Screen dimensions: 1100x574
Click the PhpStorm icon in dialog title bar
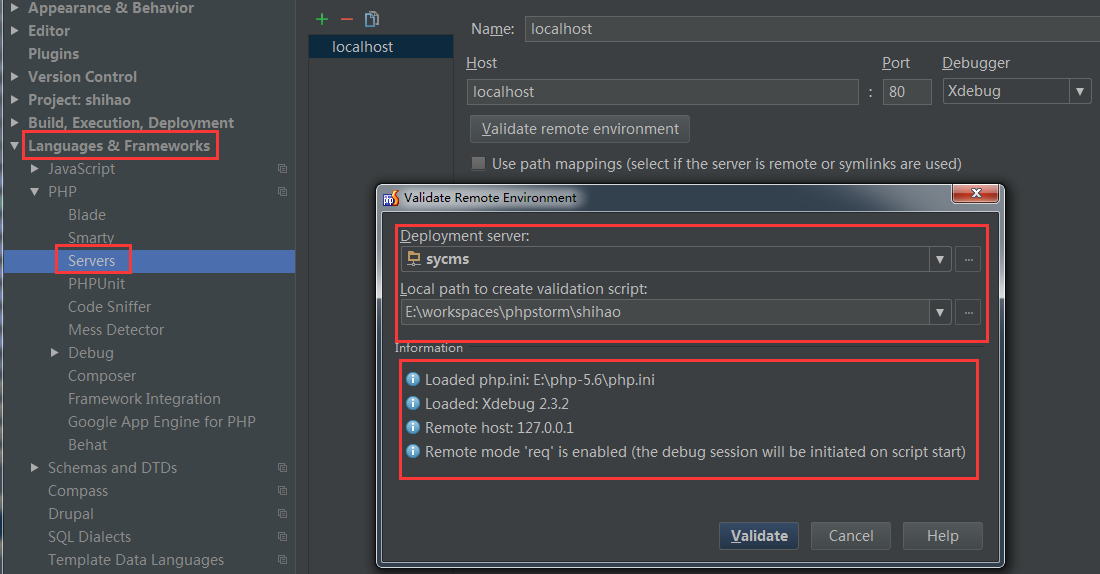pyautogui.click(x=391, y=198)
